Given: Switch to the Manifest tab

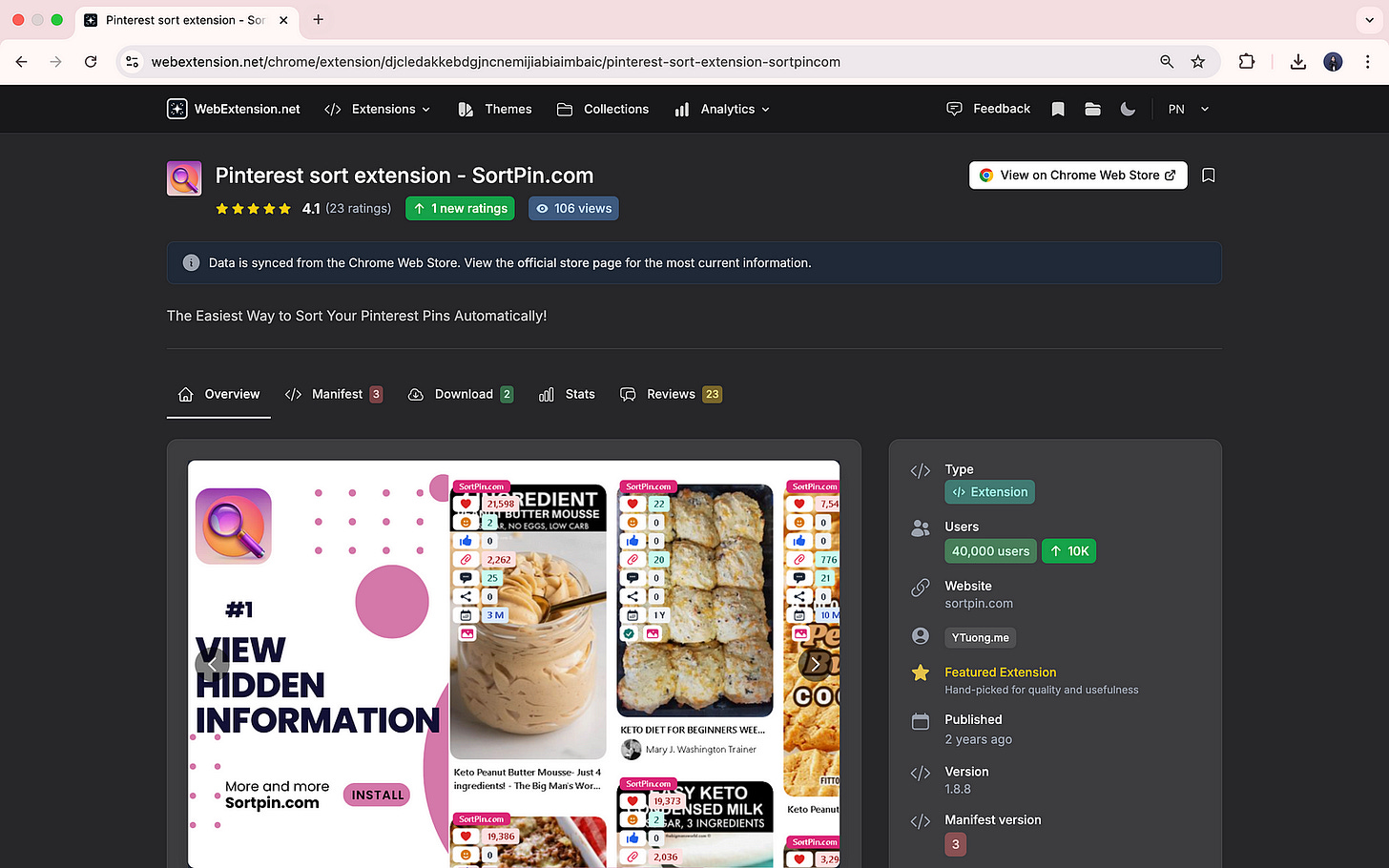Looking at the screenshot, I should 334,394.
